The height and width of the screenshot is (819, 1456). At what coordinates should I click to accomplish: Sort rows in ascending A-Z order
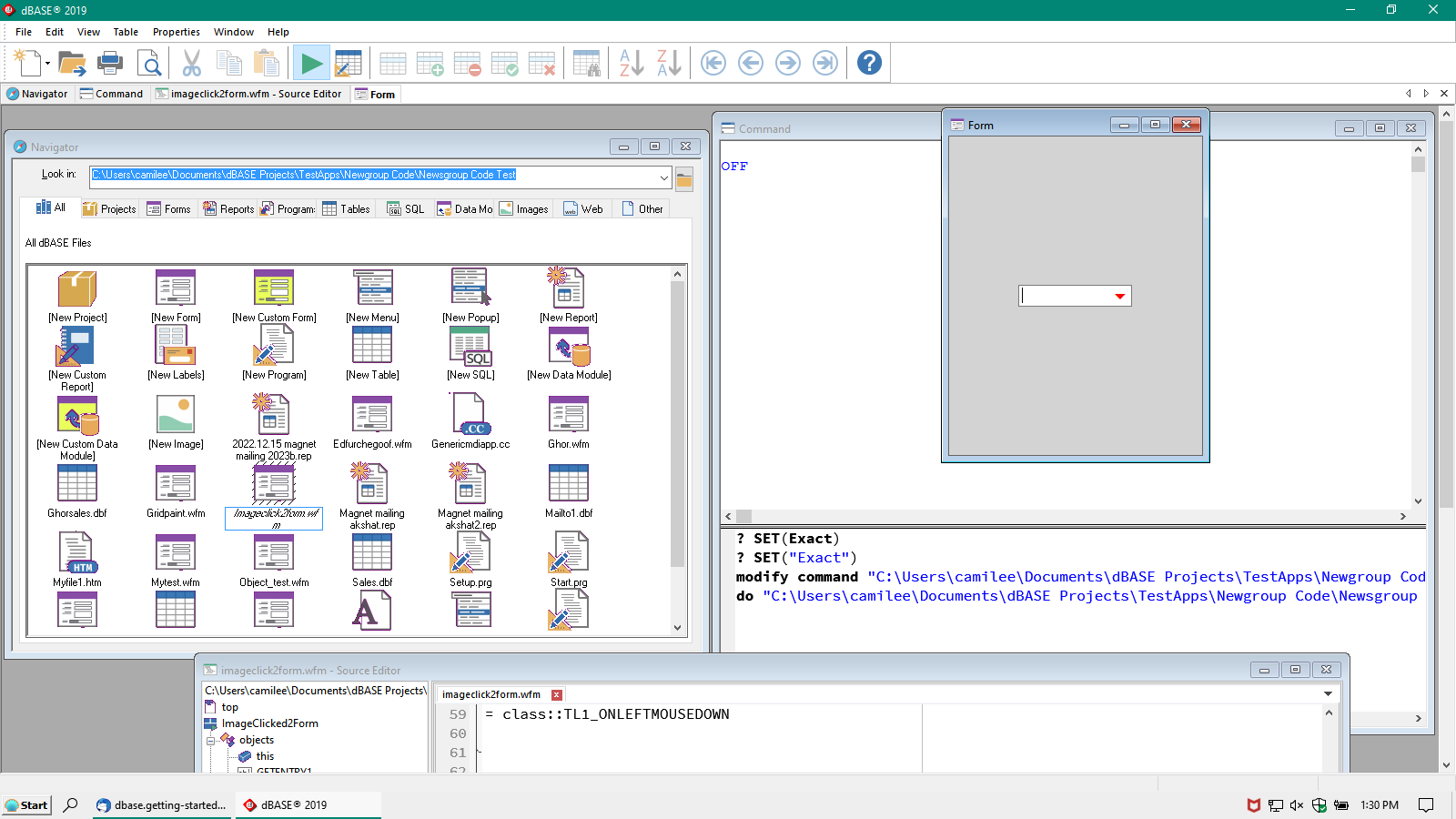631,63
